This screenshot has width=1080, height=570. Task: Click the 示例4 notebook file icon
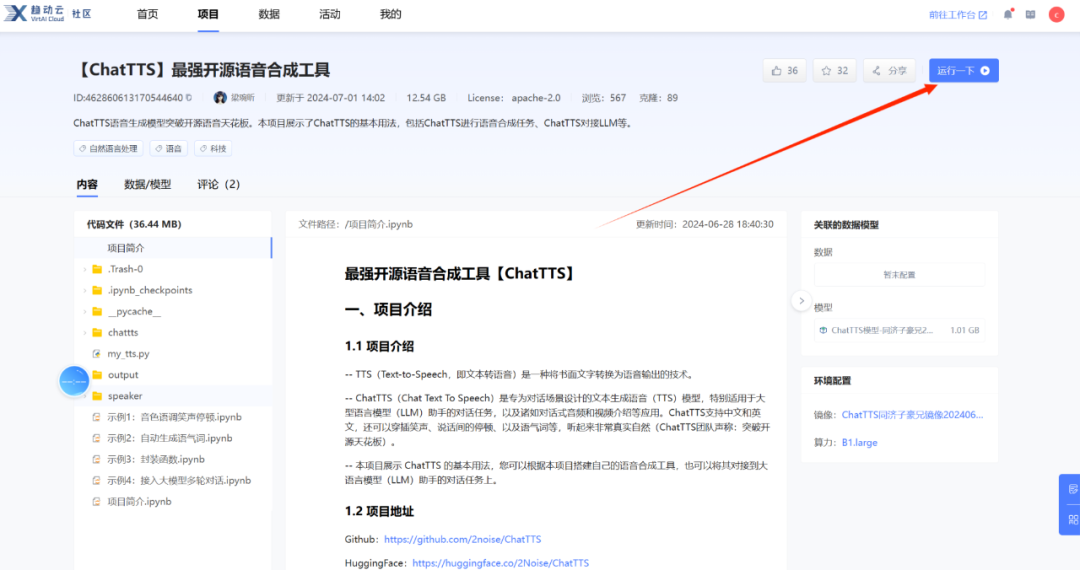pyautogui.click(x=96, y=481)
